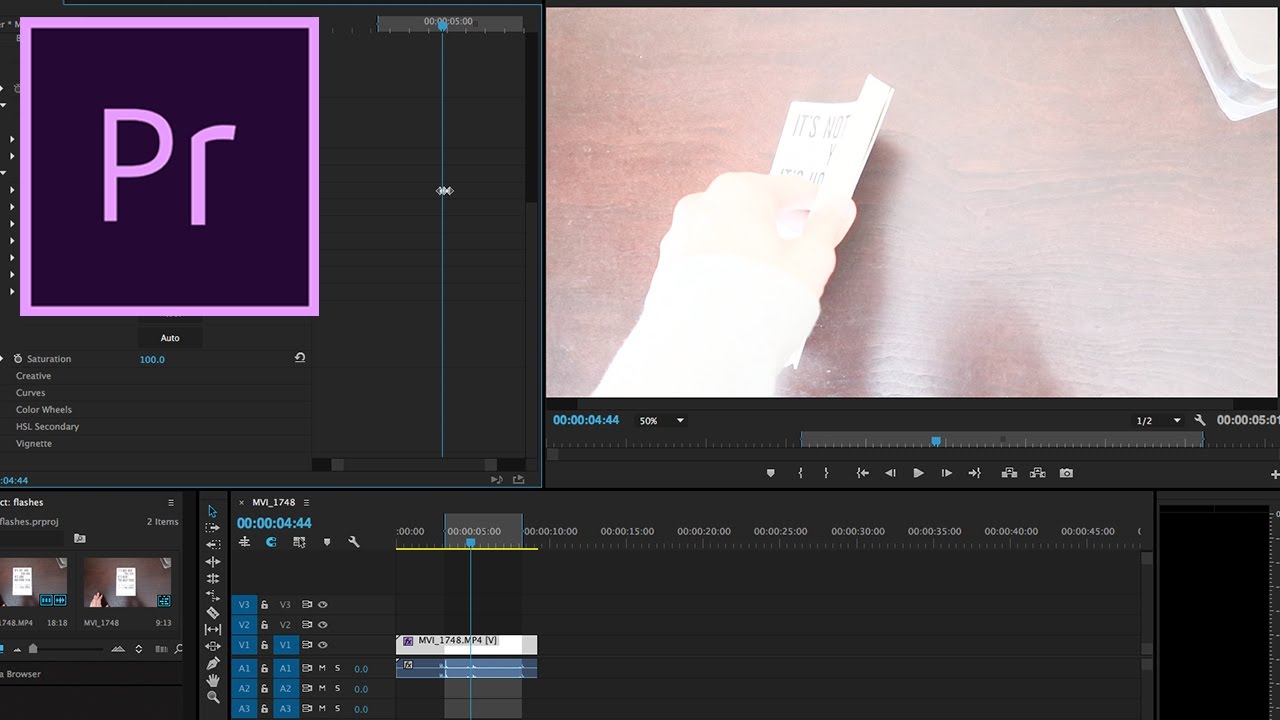Image resolution: width=1280 pixels, height=720 pixels.
Task: Click Mark In in Program monitor
Action: click(800, 473)
